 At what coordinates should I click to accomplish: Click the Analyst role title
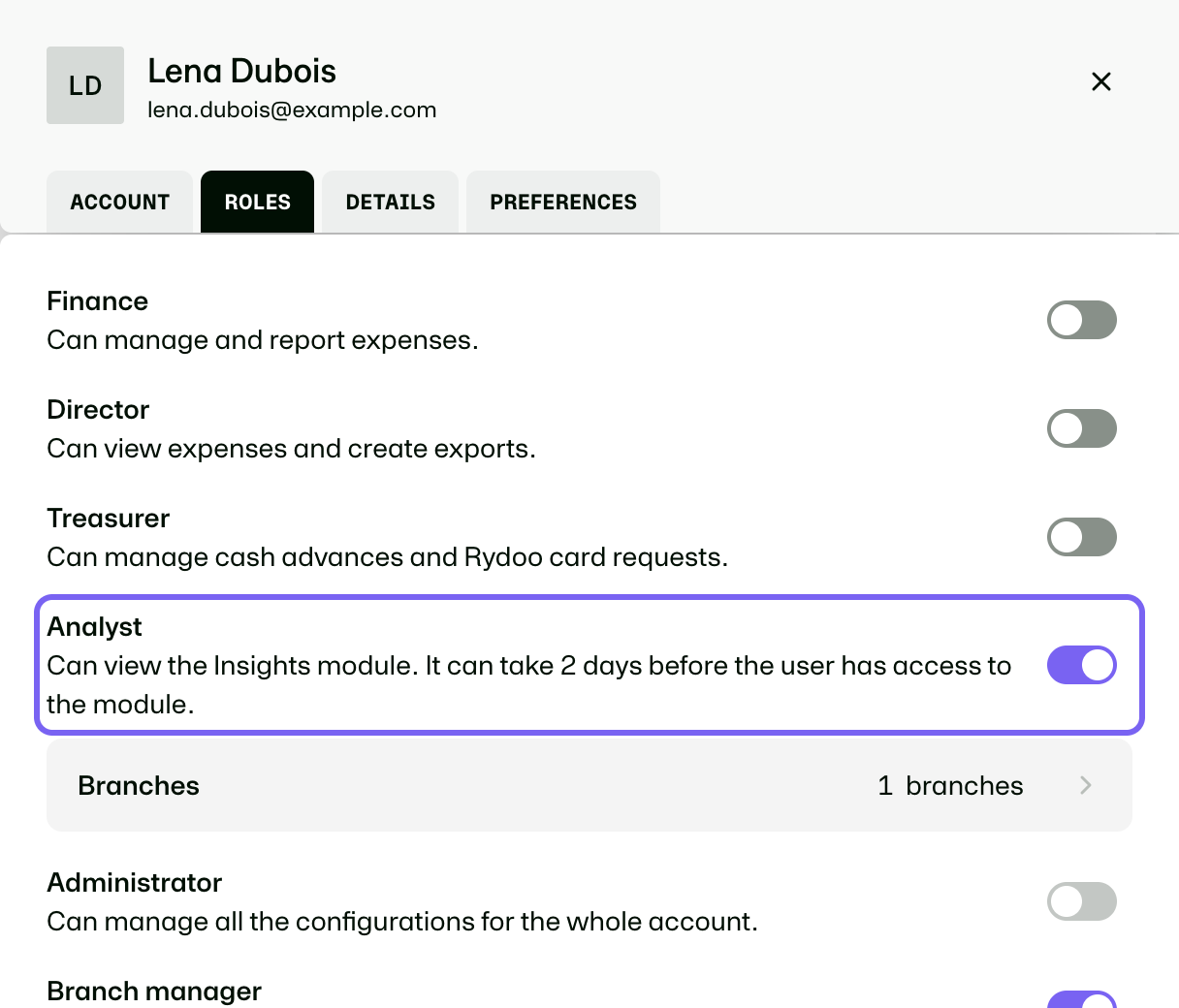[x=94, y=626]
